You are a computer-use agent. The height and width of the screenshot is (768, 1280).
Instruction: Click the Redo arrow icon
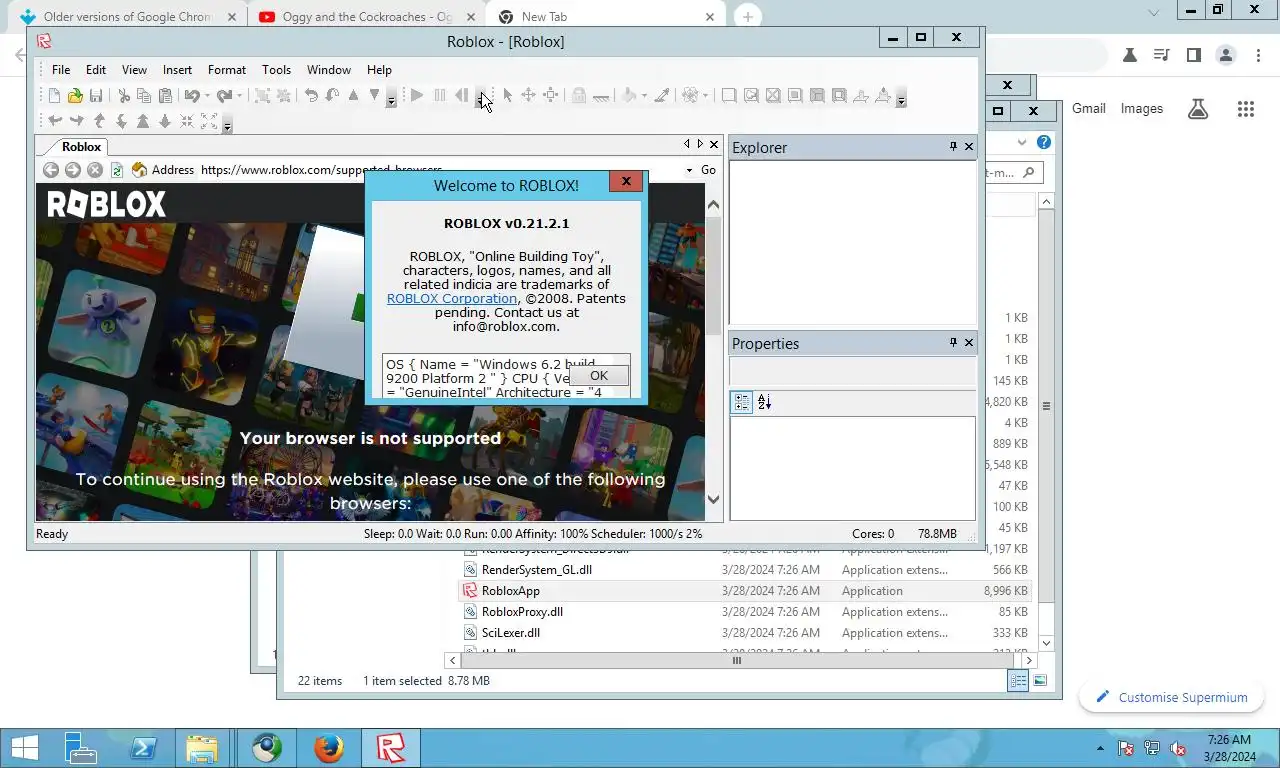tap(224, 96)
